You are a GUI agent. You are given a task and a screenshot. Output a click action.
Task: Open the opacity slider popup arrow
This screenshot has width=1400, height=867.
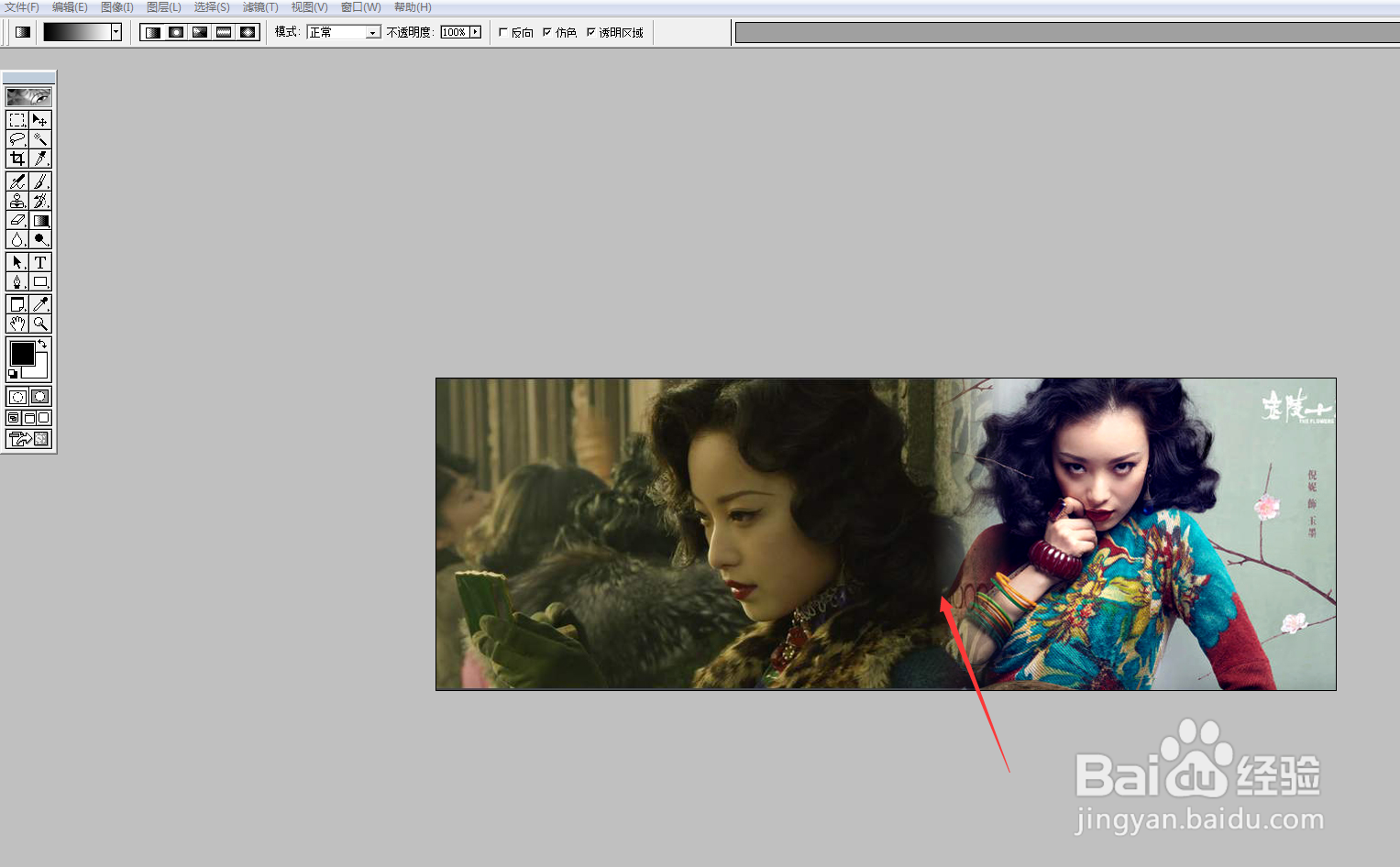click(x=476, y=32)
